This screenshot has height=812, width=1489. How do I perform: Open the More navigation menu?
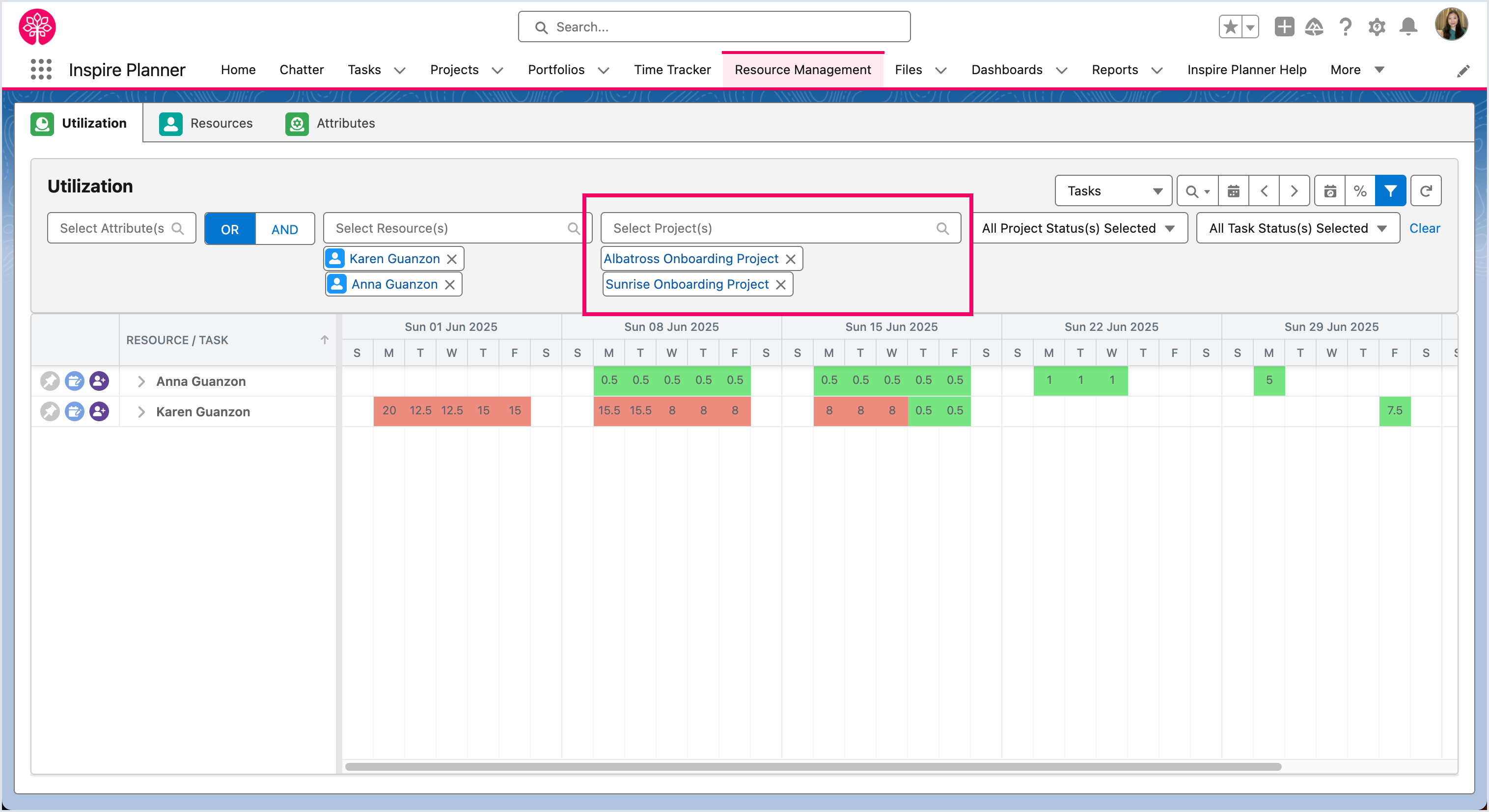pos(1357,70)
